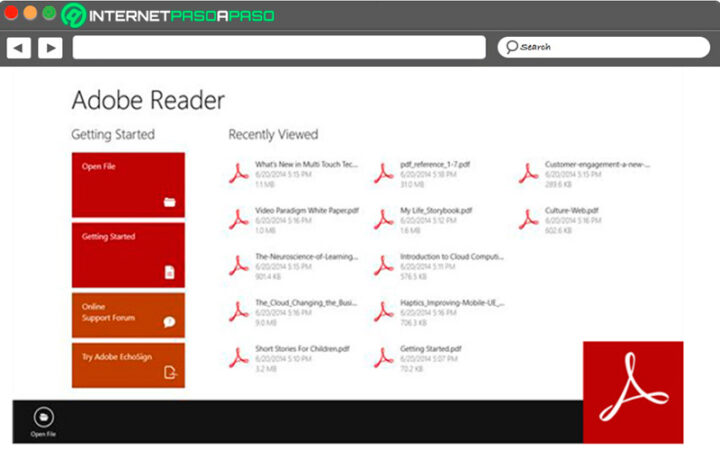Image resolution: width=720 pixels, height=450 pixels.
Task: Click the PDF icon for Short Stories For Children
Action: click(239, 356)
